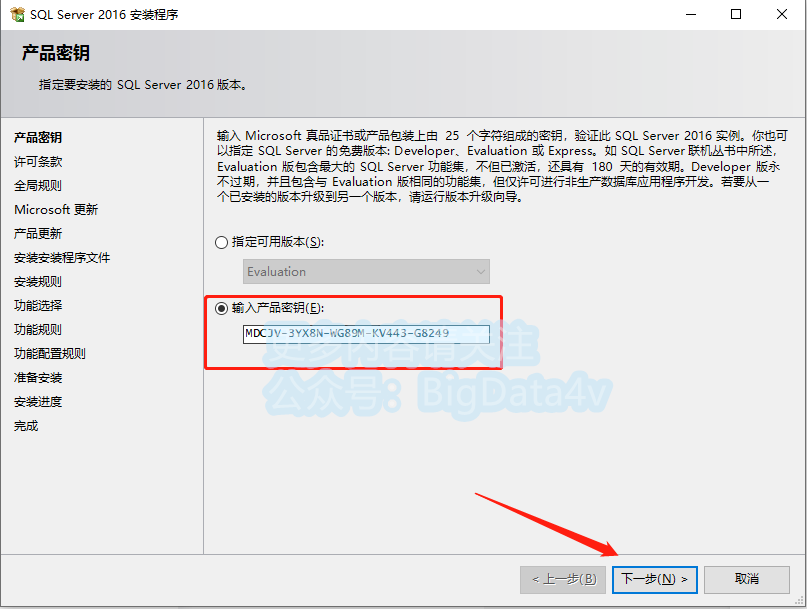Minimize the SQL Server 2016 setup window
Viewport: 807px width, 609px height.
tap(691, 14)
